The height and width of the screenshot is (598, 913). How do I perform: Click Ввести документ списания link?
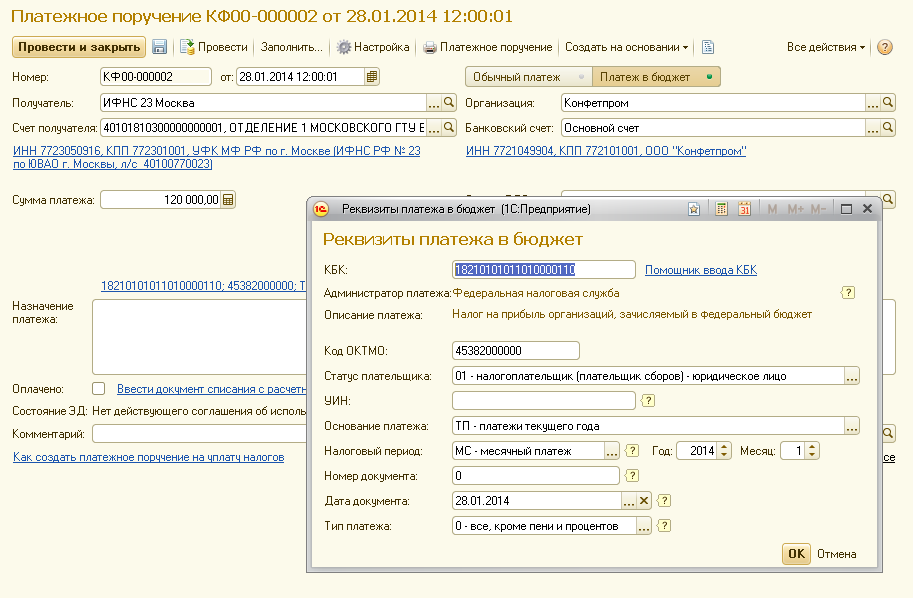click(211, 389)
